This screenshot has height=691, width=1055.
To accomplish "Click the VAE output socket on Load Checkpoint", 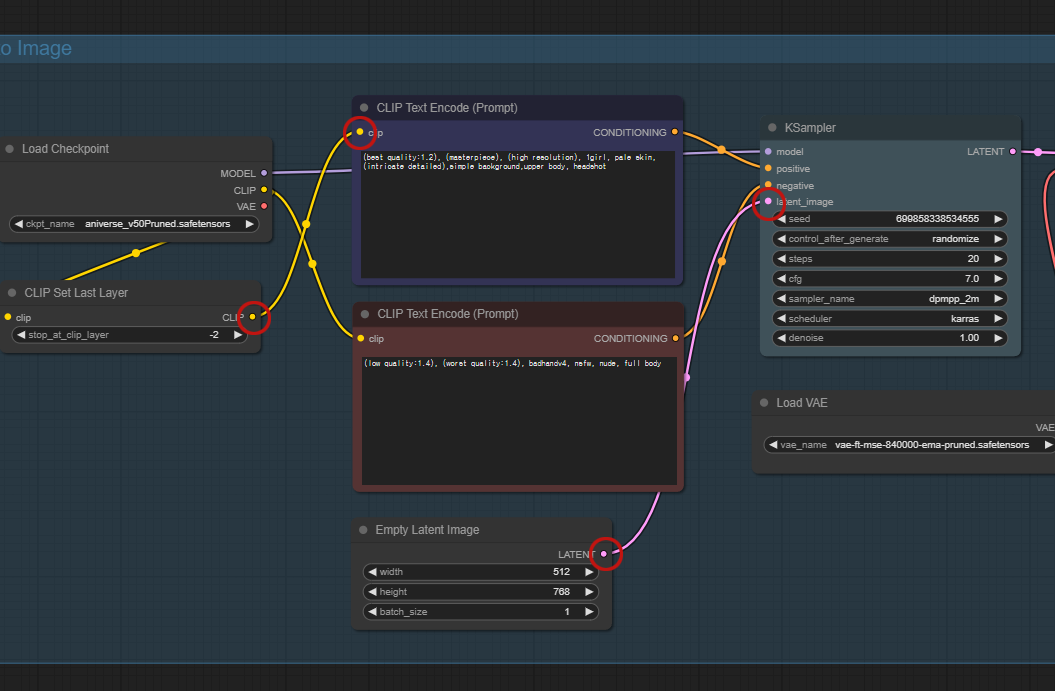I will 264,206.
